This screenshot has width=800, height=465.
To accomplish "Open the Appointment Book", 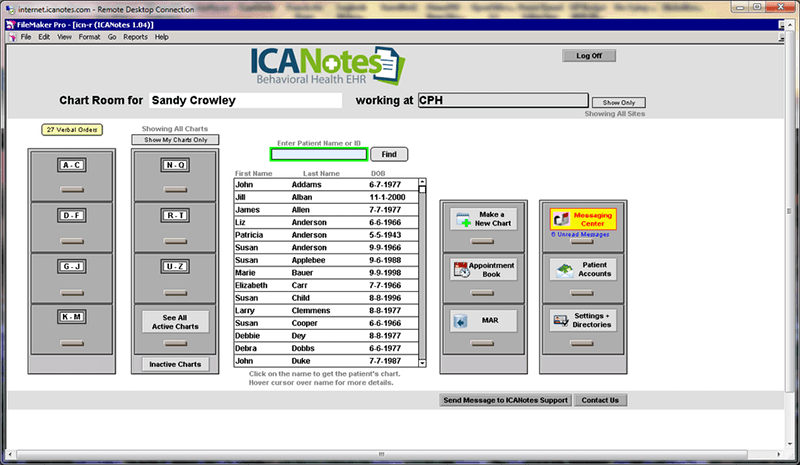I will (484, 268).
